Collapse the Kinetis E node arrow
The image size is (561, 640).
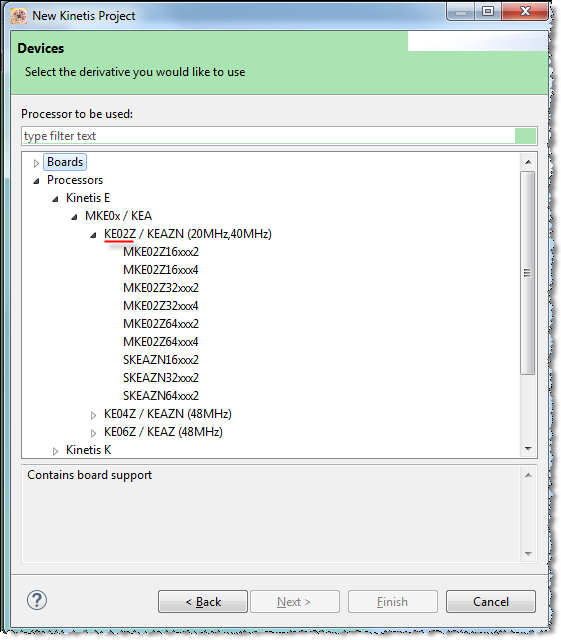[x=55, y=199]
